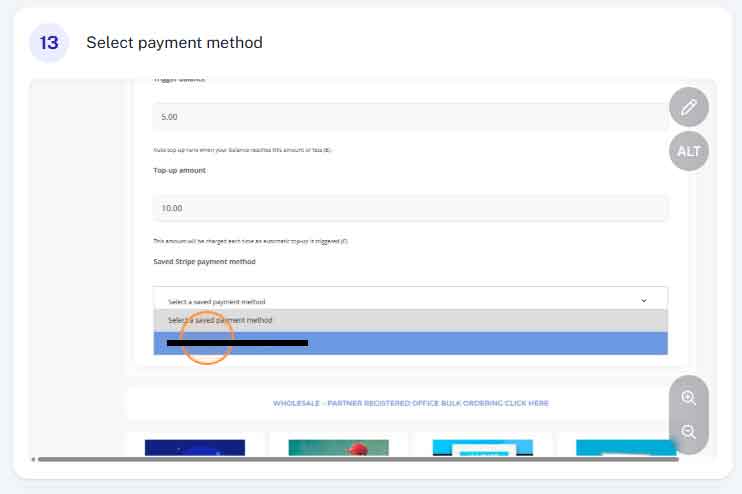This screenshot has width=742, height=494.
Task: Open the teal thumbnail beside the zoom-out icon
Action: (x=626, y=448)
